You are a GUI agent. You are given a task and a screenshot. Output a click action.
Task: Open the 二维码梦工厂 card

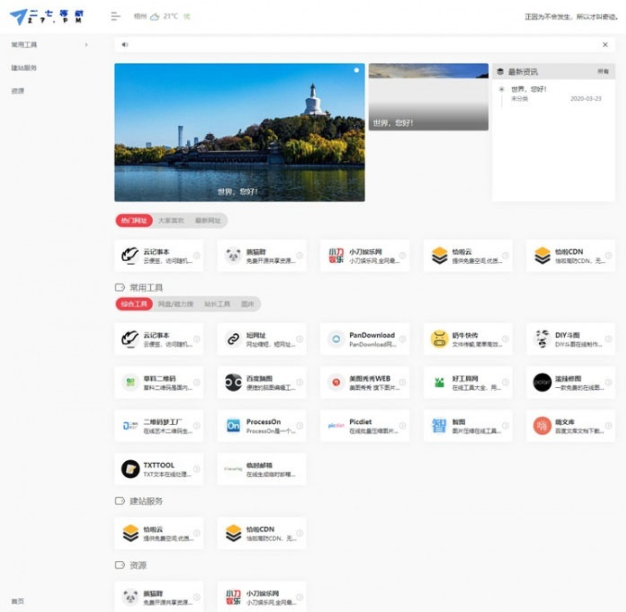click(x=159, y=426)
